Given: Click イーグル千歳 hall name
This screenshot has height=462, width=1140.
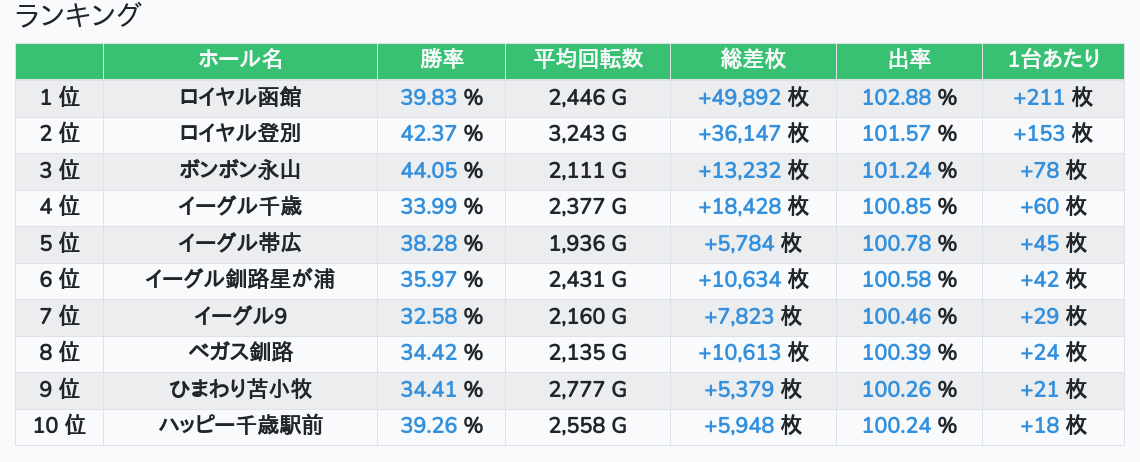Looking at the screenshot, I should (240, 207).
